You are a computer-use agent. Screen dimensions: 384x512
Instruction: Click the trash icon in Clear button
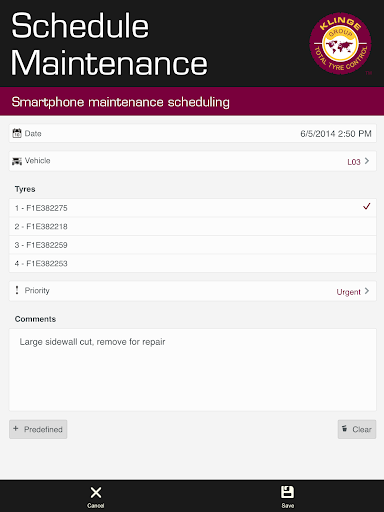point(345,428)
